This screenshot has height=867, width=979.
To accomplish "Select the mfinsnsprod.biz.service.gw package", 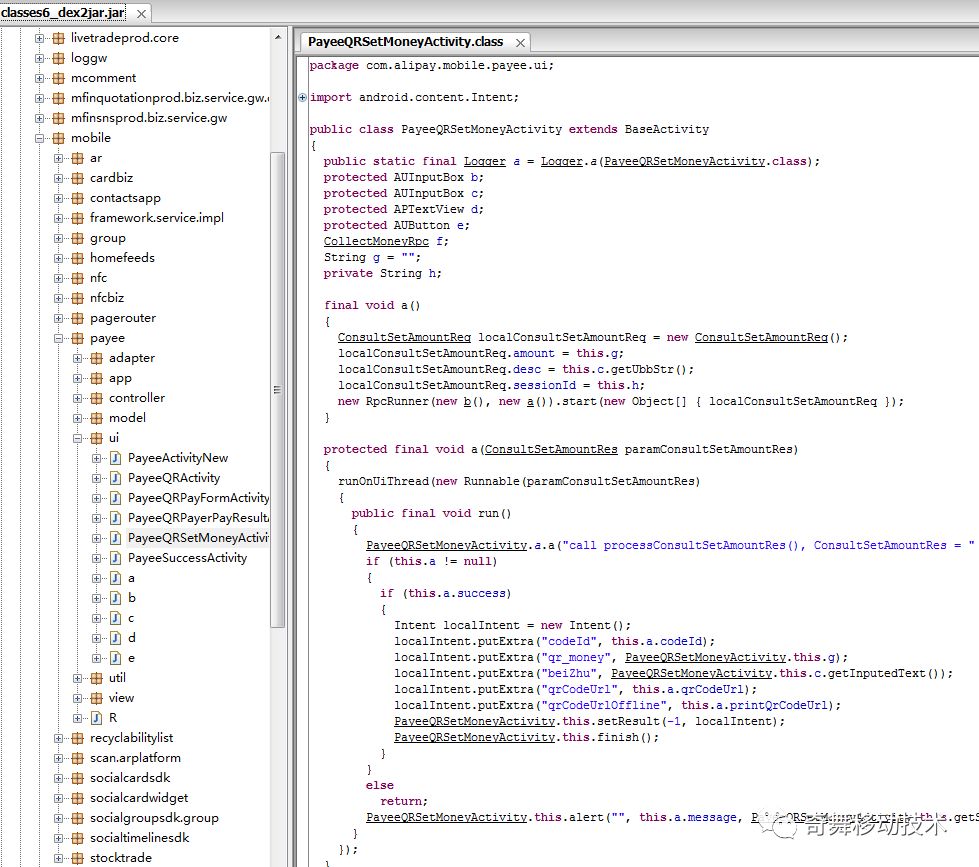I will coord(149,118).
